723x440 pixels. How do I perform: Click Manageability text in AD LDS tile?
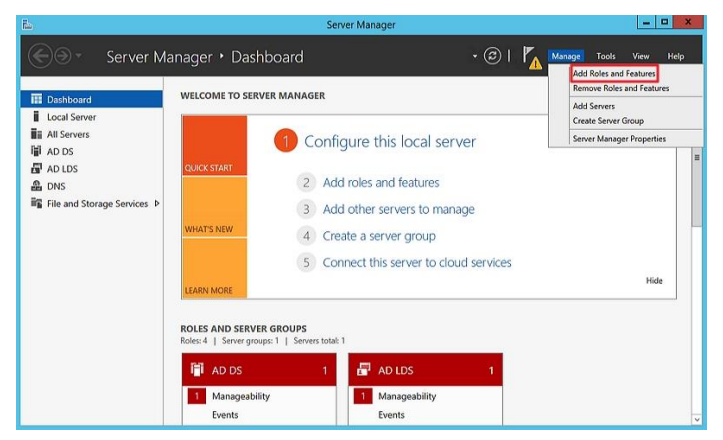407,396
